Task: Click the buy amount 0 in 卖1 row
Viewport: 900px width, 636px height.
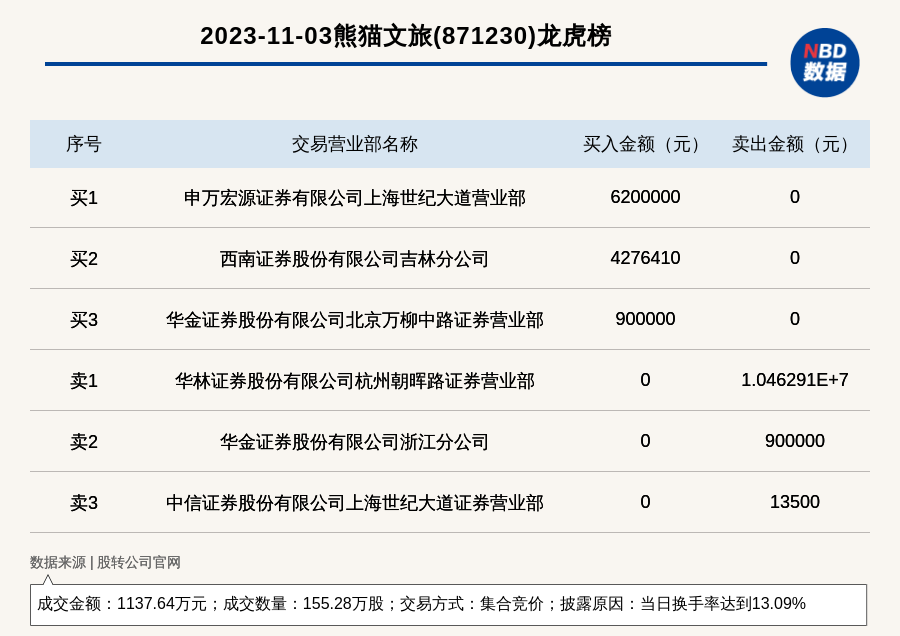Action: click(645, 379)
